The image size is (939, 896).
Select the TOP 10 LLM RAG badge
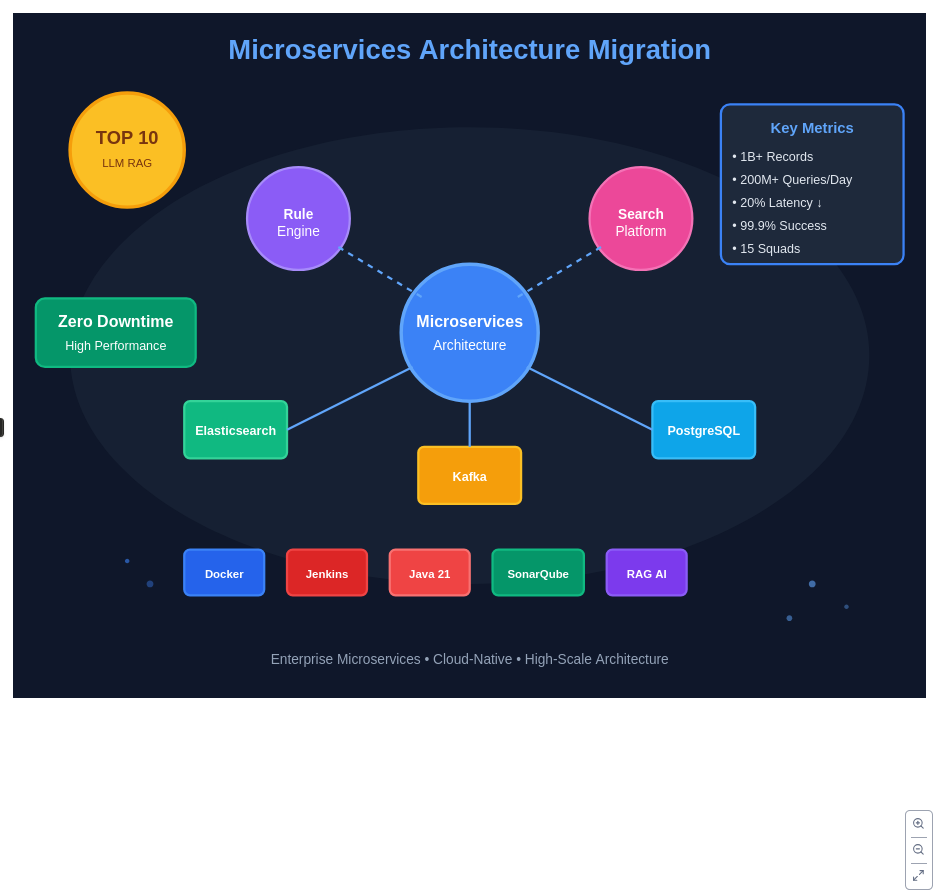point(127,150)
